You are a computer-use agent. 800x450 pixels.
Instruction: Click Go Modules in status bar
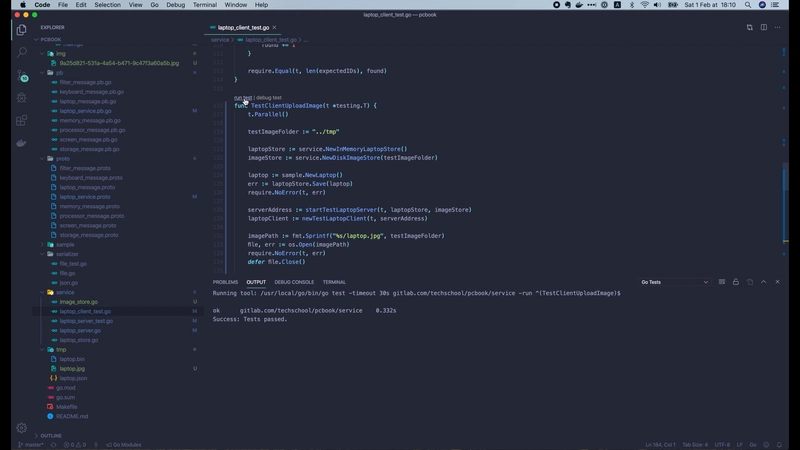tap(124, 444)
